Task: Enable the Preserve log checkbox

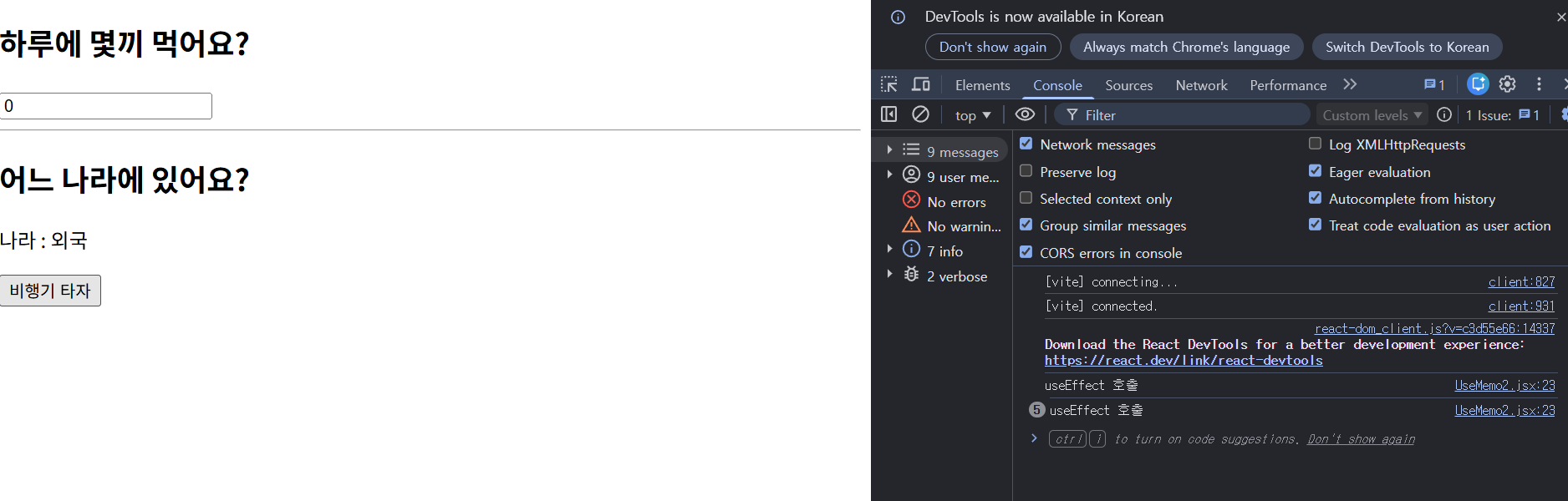Action: [1026, 171]
